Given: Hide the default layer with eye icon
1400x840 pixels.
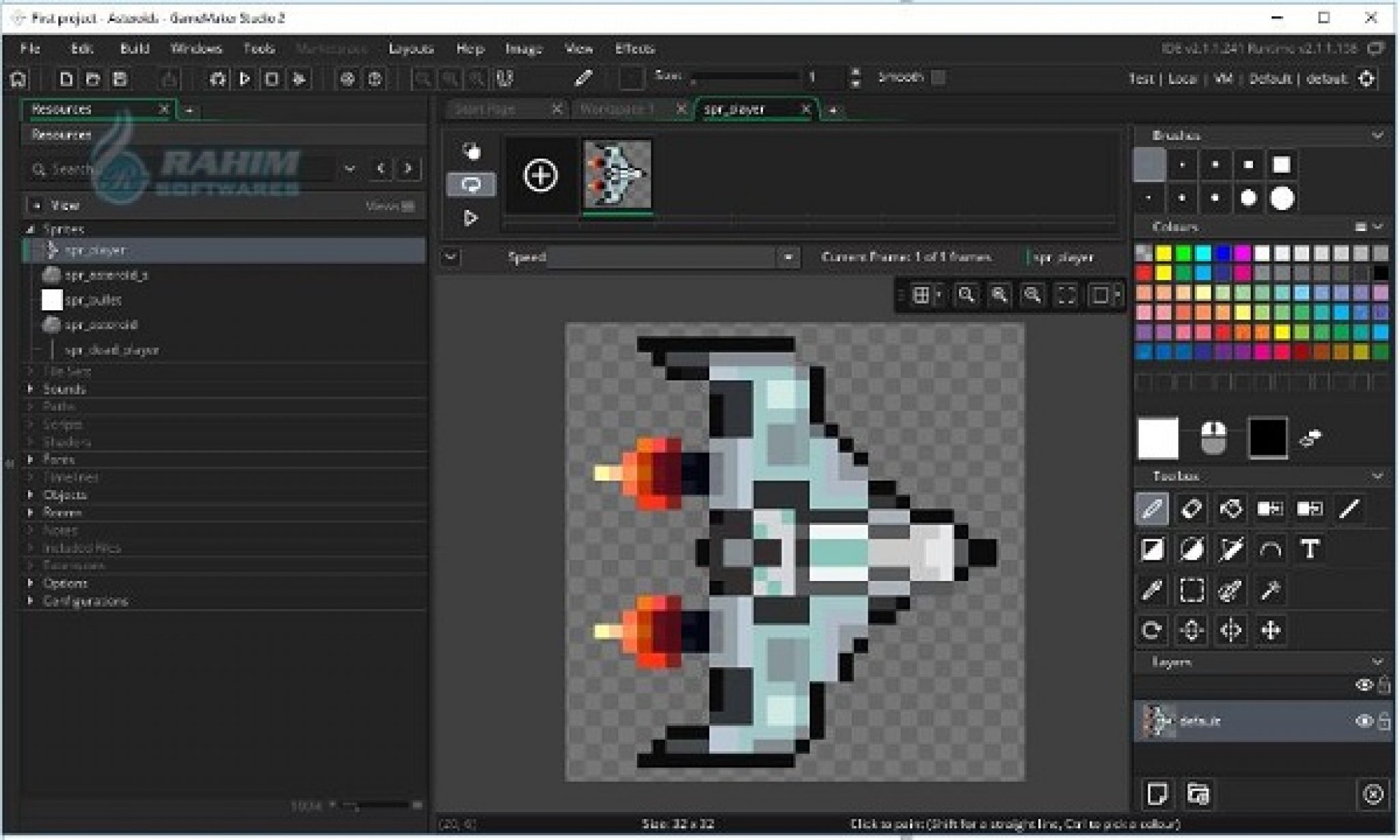Looking at the screenshot, I should pos(1363,721).
